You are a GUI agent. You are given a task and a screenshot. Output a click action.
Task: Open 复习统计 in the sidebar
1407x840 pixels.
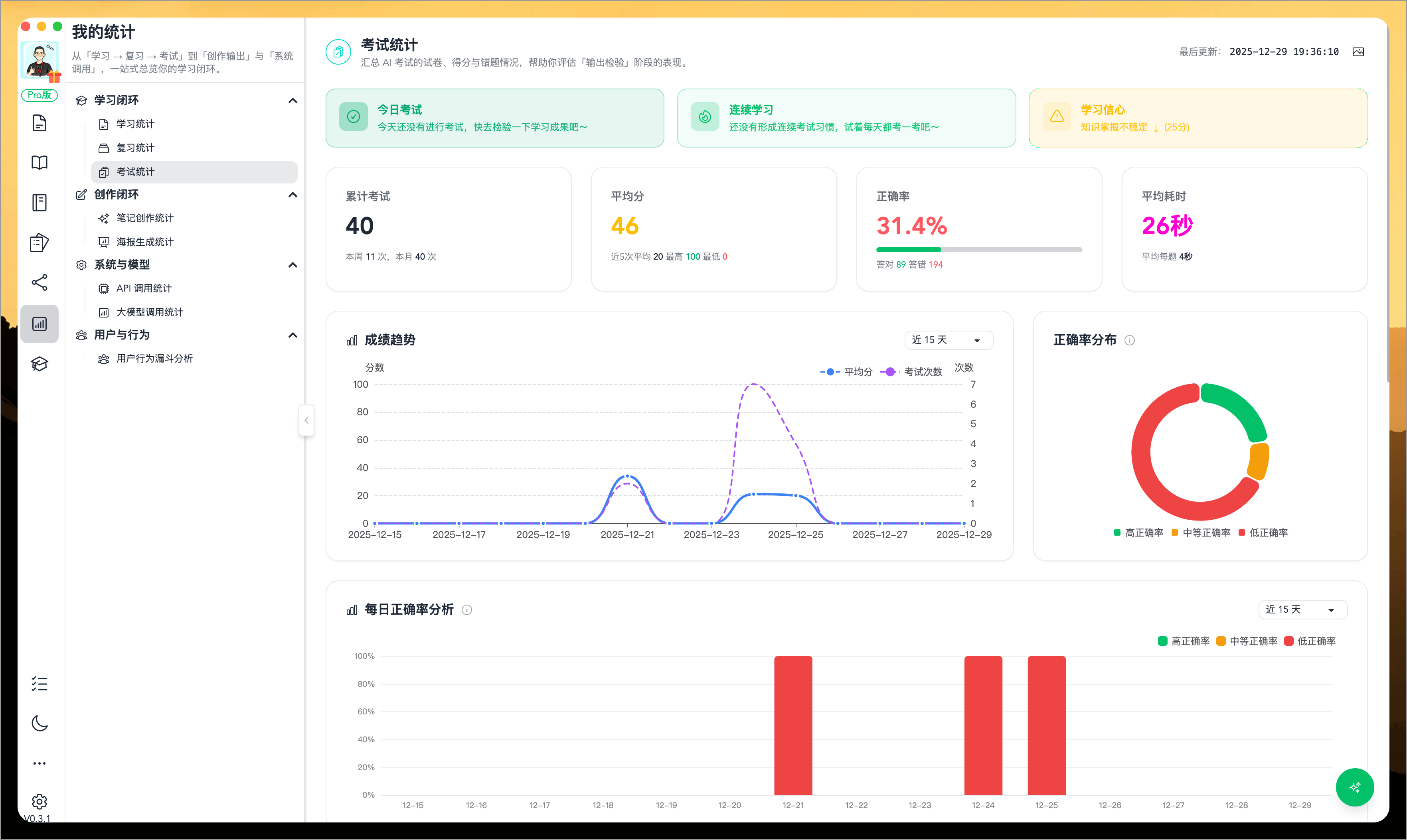pos(135,148)
